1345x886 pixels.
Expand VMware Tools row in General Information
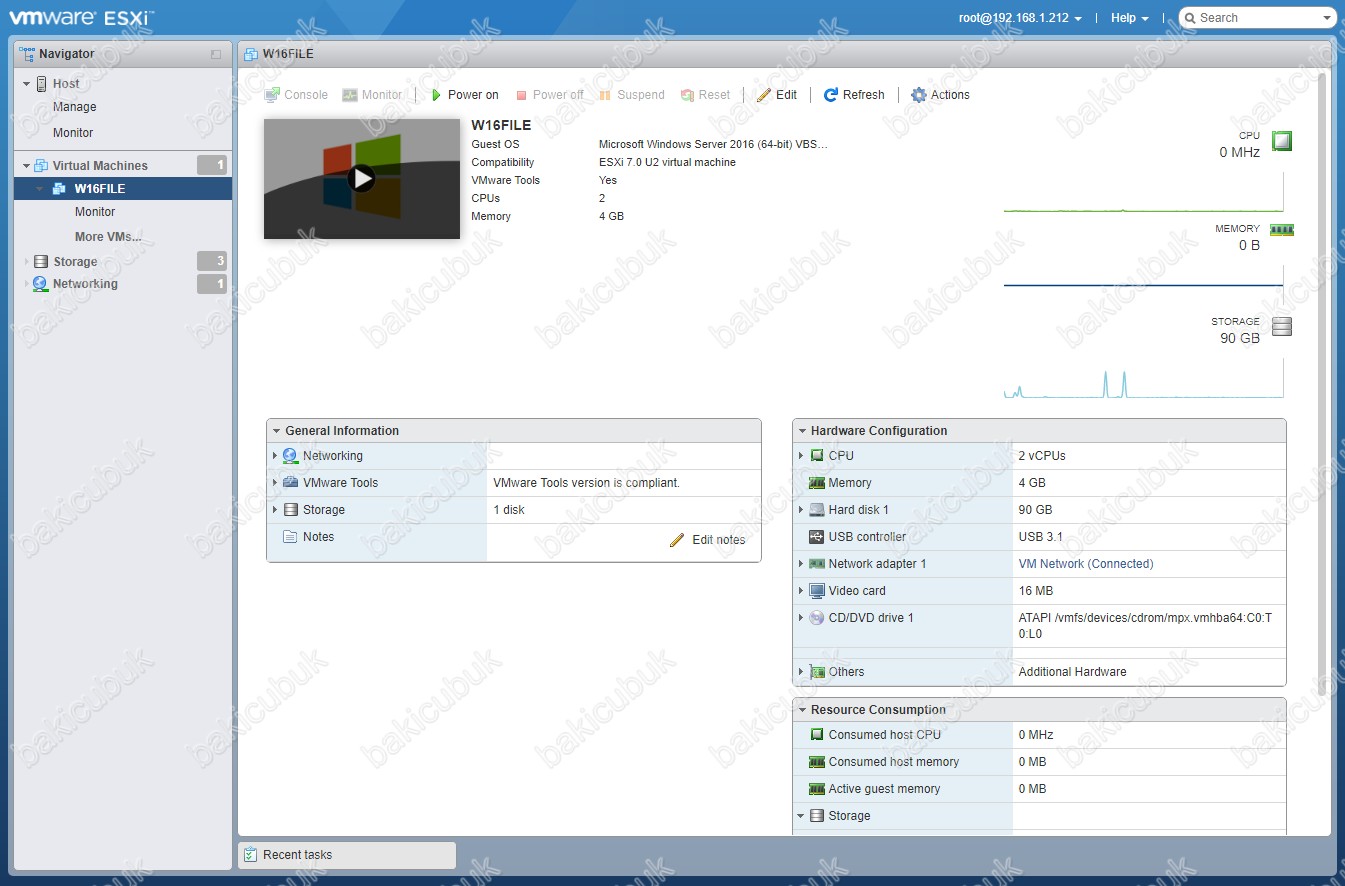pos(275,483)
